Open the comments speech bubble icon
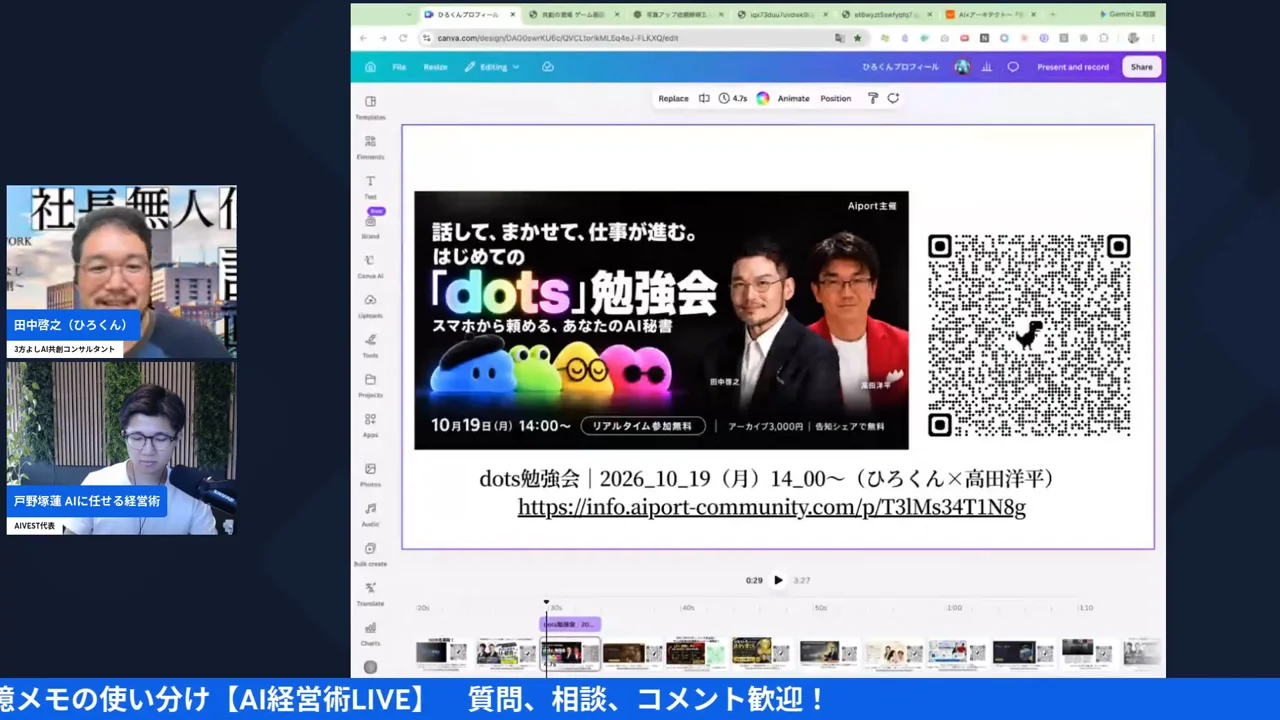 [1013, 67]
